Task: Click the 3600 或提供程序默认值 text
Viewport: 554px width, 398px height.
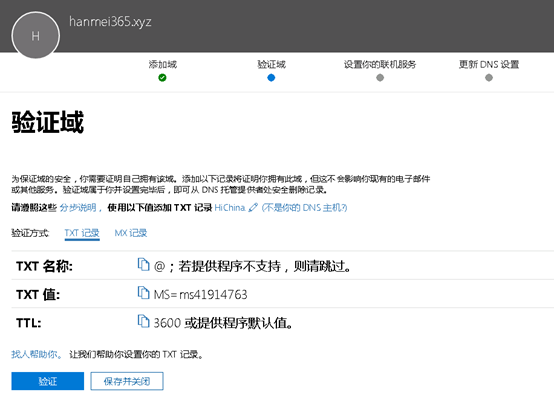Action: [x=223, y=323]
